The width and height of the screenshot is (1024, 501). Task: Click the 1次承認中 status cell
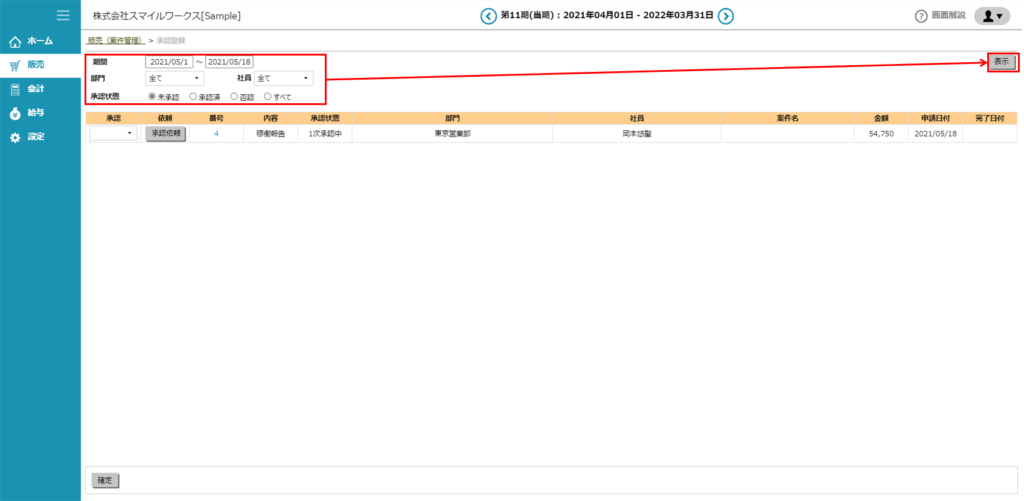tap(325, 133)
